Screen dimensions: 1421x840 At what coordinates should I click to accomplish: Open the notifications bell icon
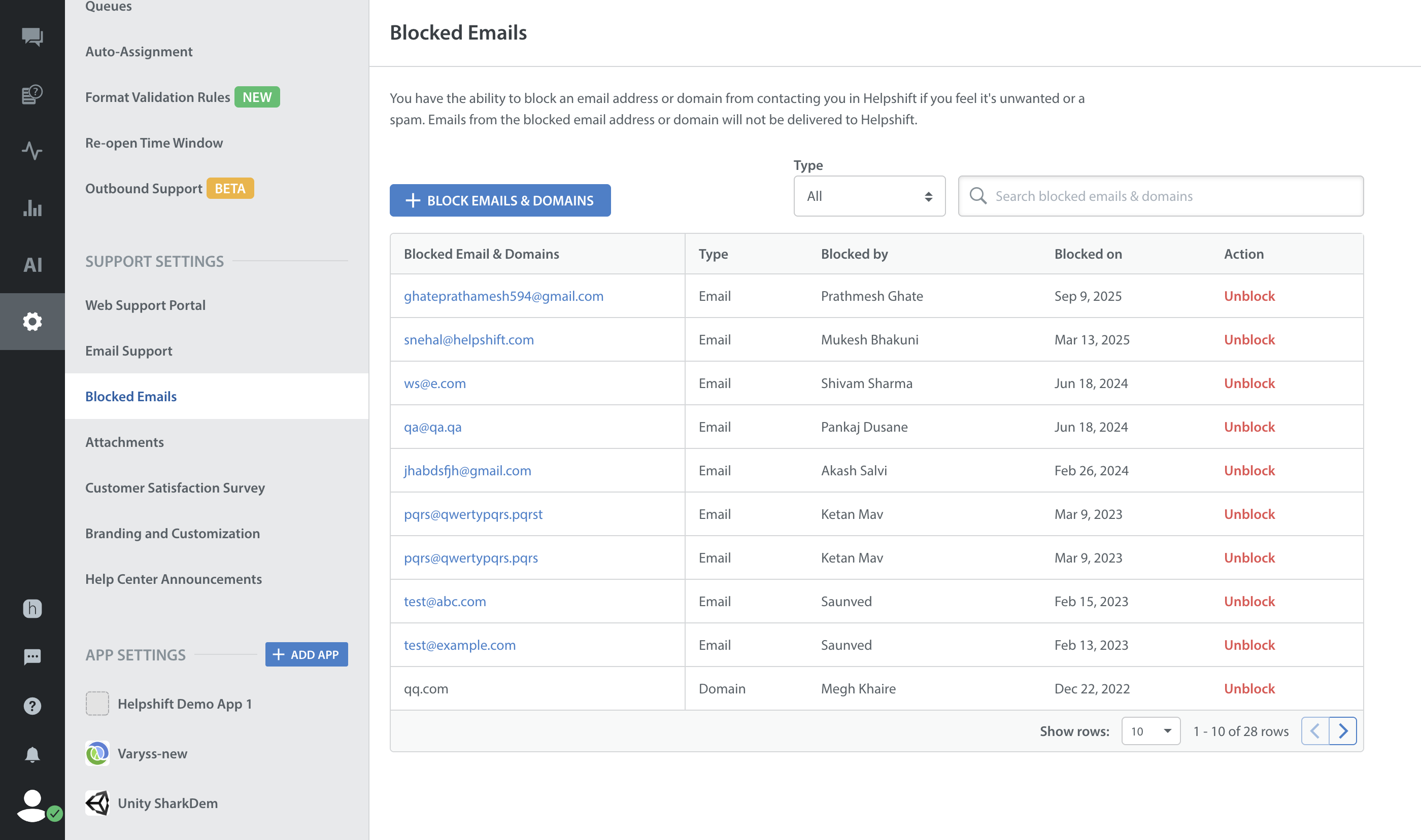[32, 754]
